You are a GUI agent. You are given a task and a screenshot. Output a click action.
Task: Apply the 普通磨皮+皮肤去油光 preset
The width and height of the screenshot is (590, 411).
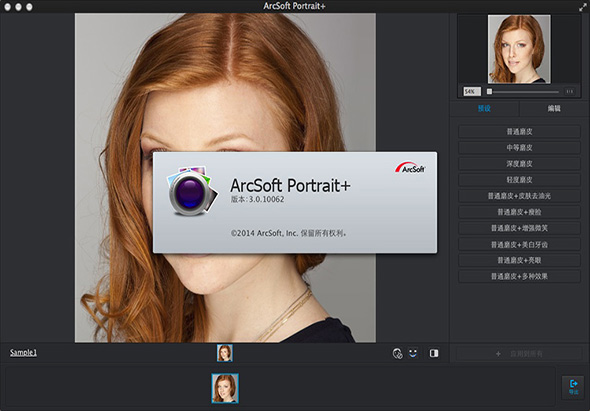coord(519,196)
